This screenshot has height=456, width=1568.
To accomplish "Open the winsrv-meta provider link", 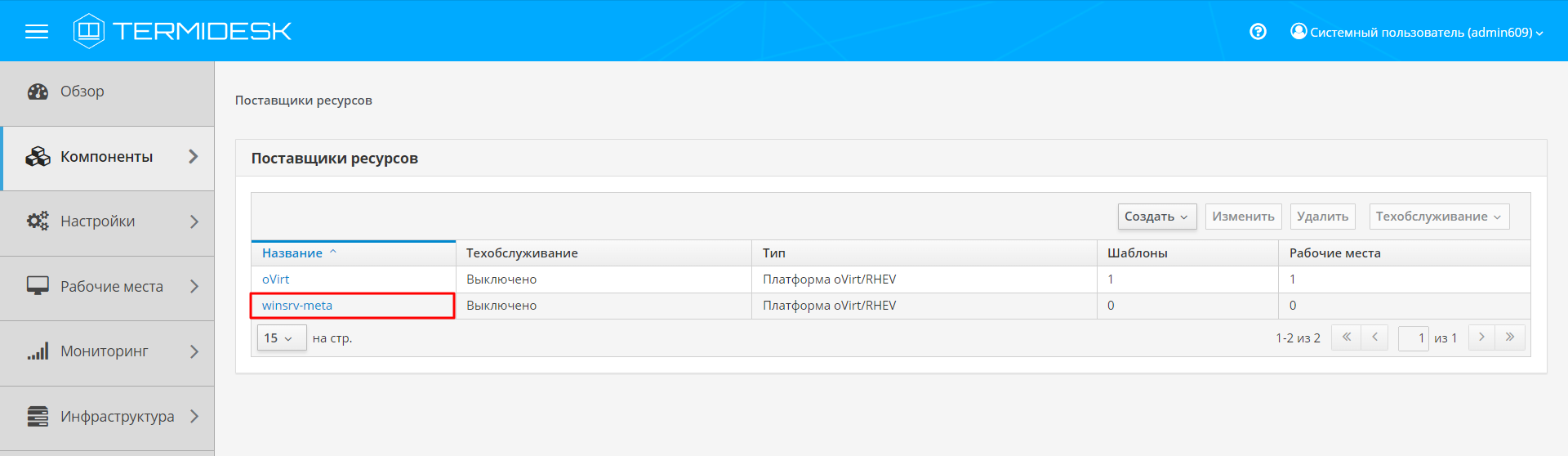I will point(297,306).
